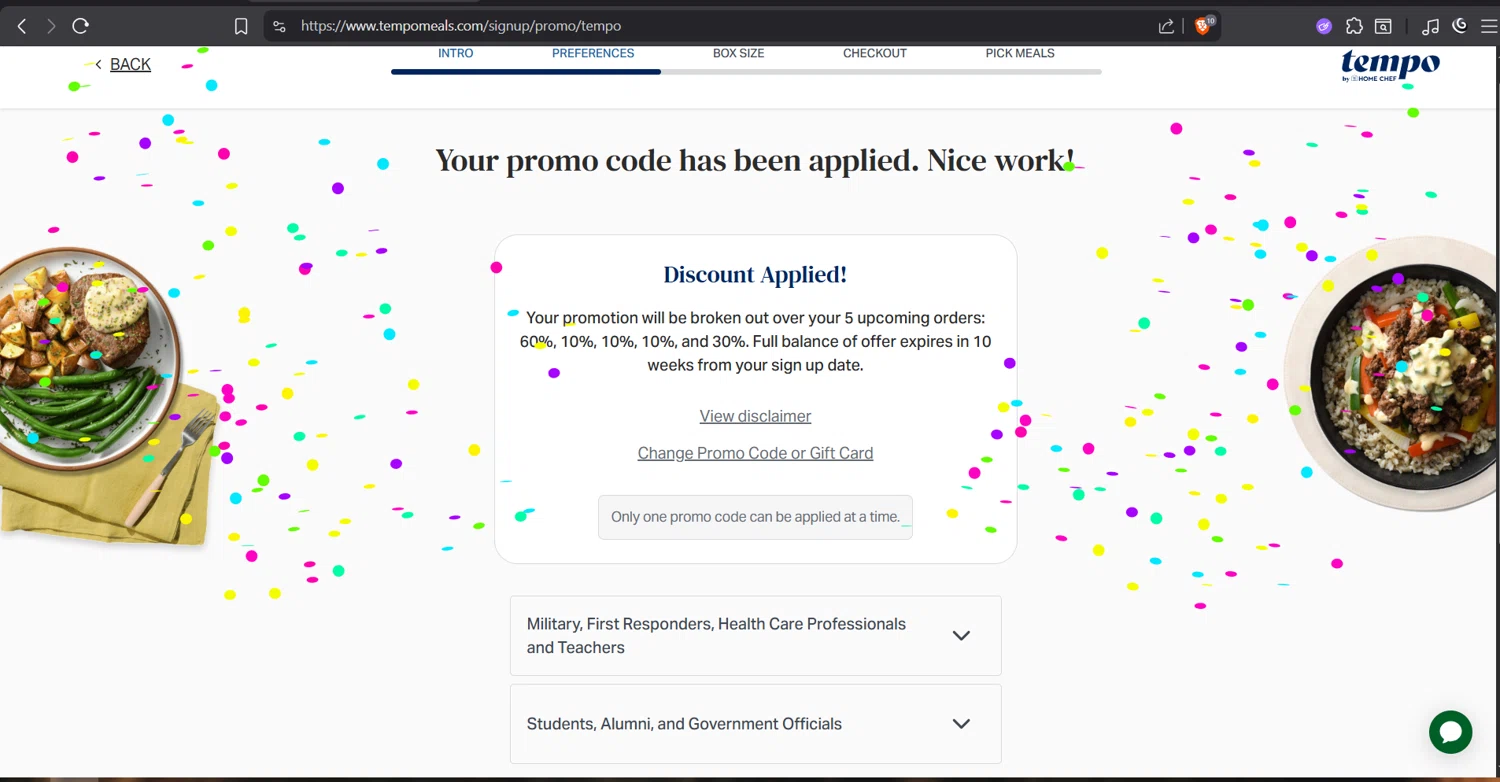Click the Tempo by Home Chef logo
1500x782 pixels.
(1390, 66)
